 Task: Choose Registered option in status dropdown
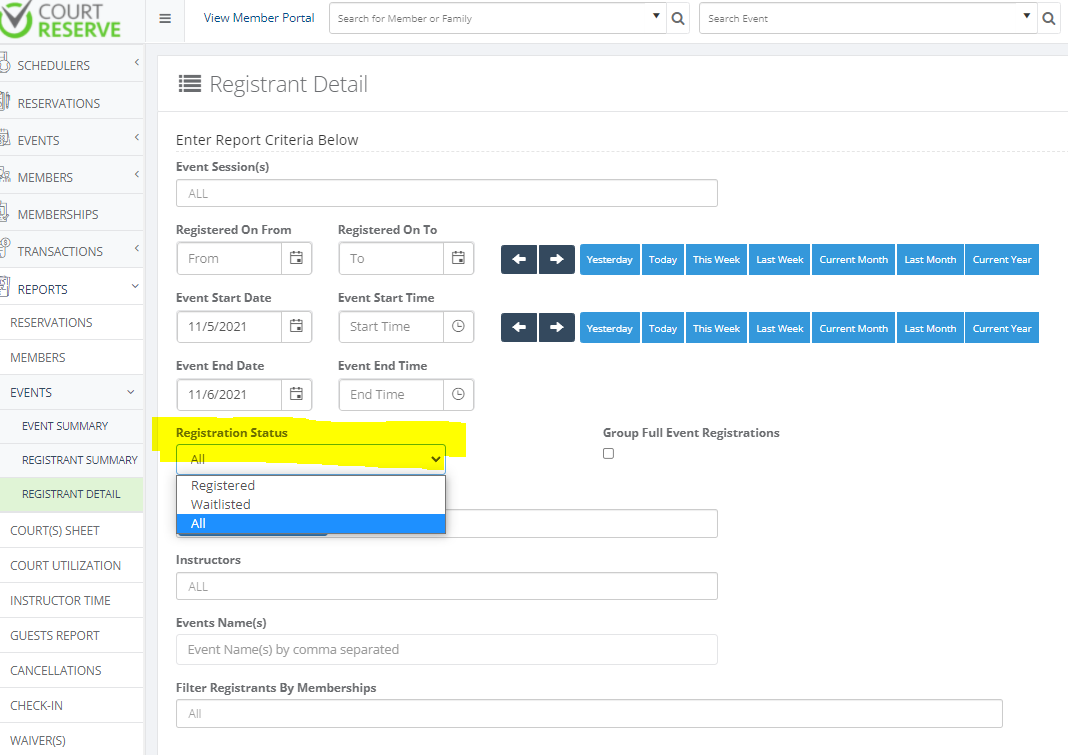click(x=223, y=486)
